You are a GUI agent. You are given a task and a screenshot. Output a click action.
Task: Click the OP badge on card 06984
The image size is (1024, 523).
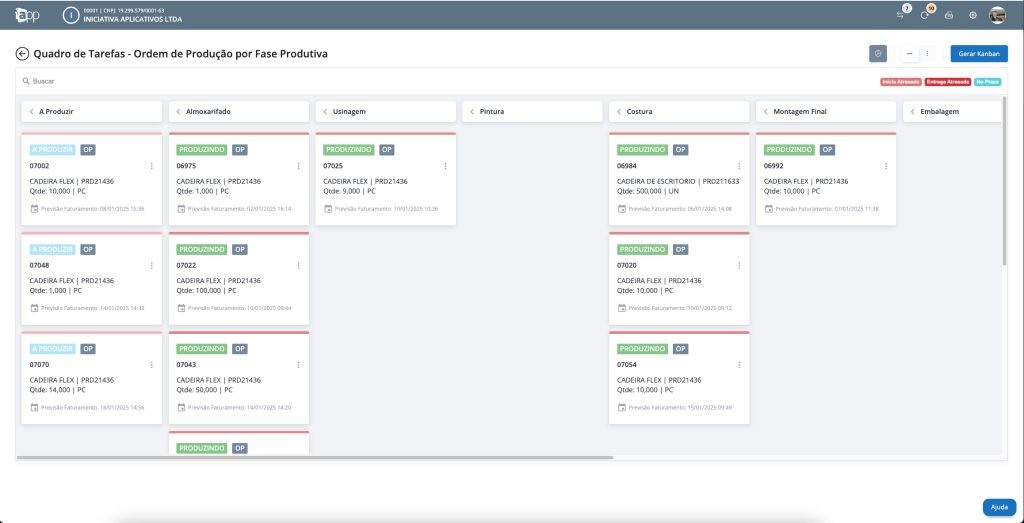point(680,150)
